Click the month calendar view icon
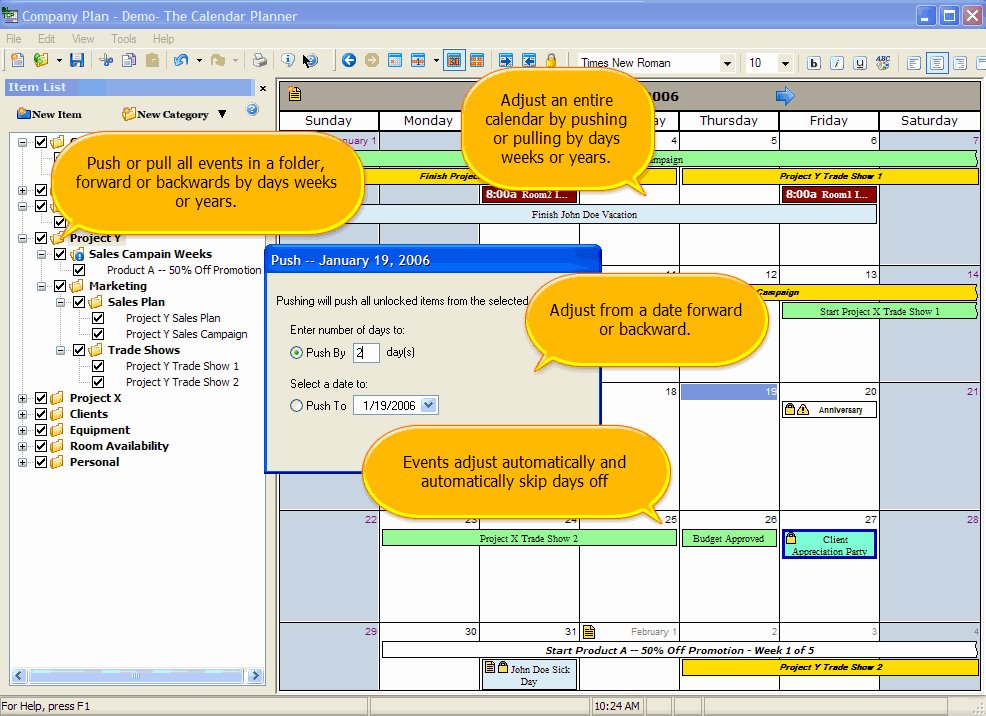The width and height of the screenshot is (986, 716). (395, 60)
